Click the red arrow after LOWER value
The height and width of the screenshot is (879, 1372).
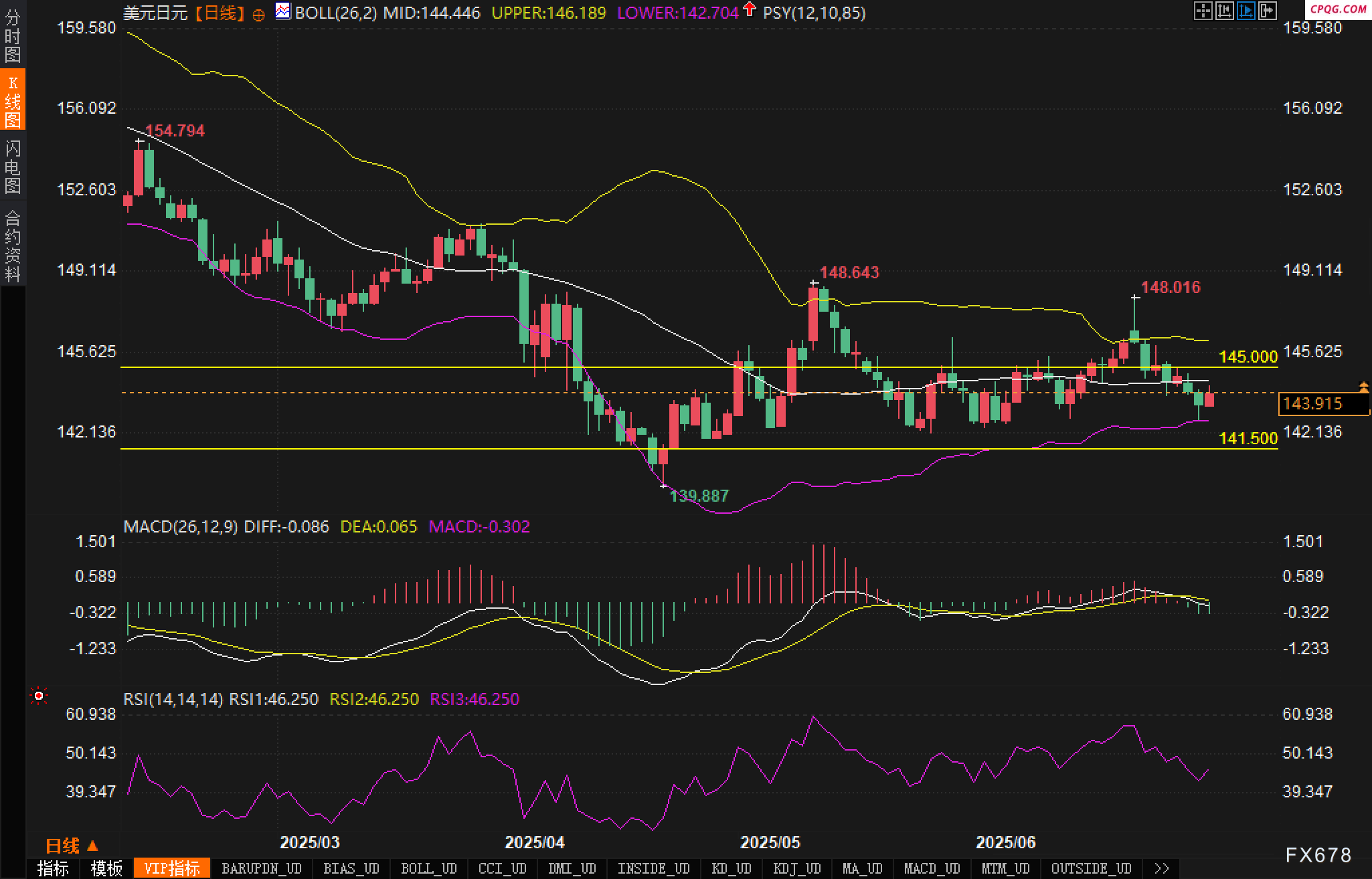[x=750, y=10]
